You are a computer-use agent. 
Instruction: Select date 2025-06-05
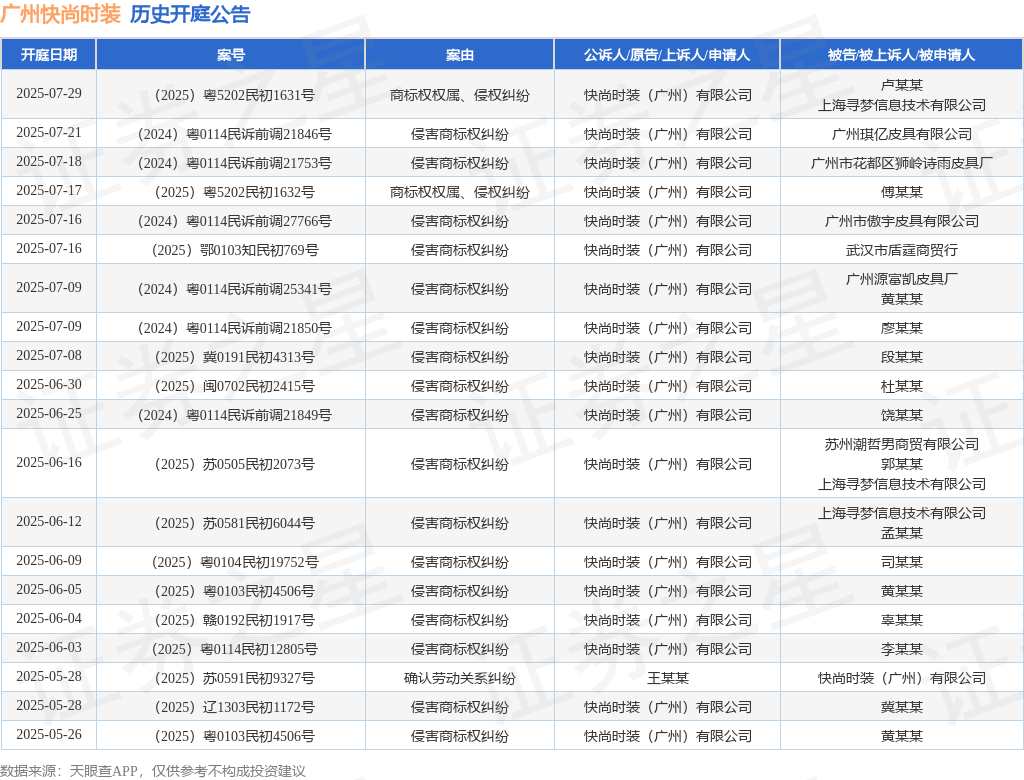point(49,589)
